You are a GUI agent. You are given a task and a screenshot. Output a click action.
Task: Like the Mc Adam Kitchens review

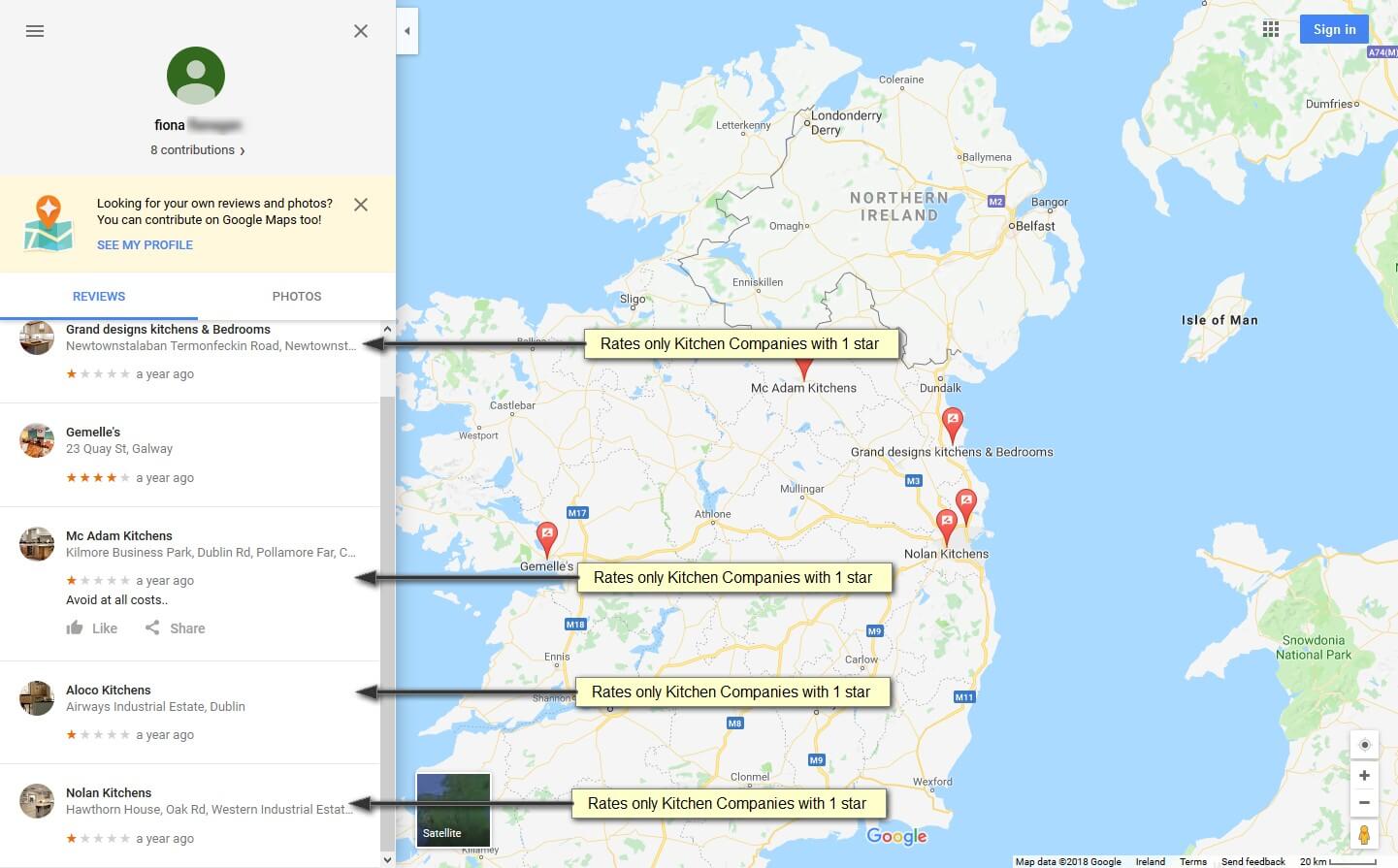pyautogui.click(x=92, y=628)
